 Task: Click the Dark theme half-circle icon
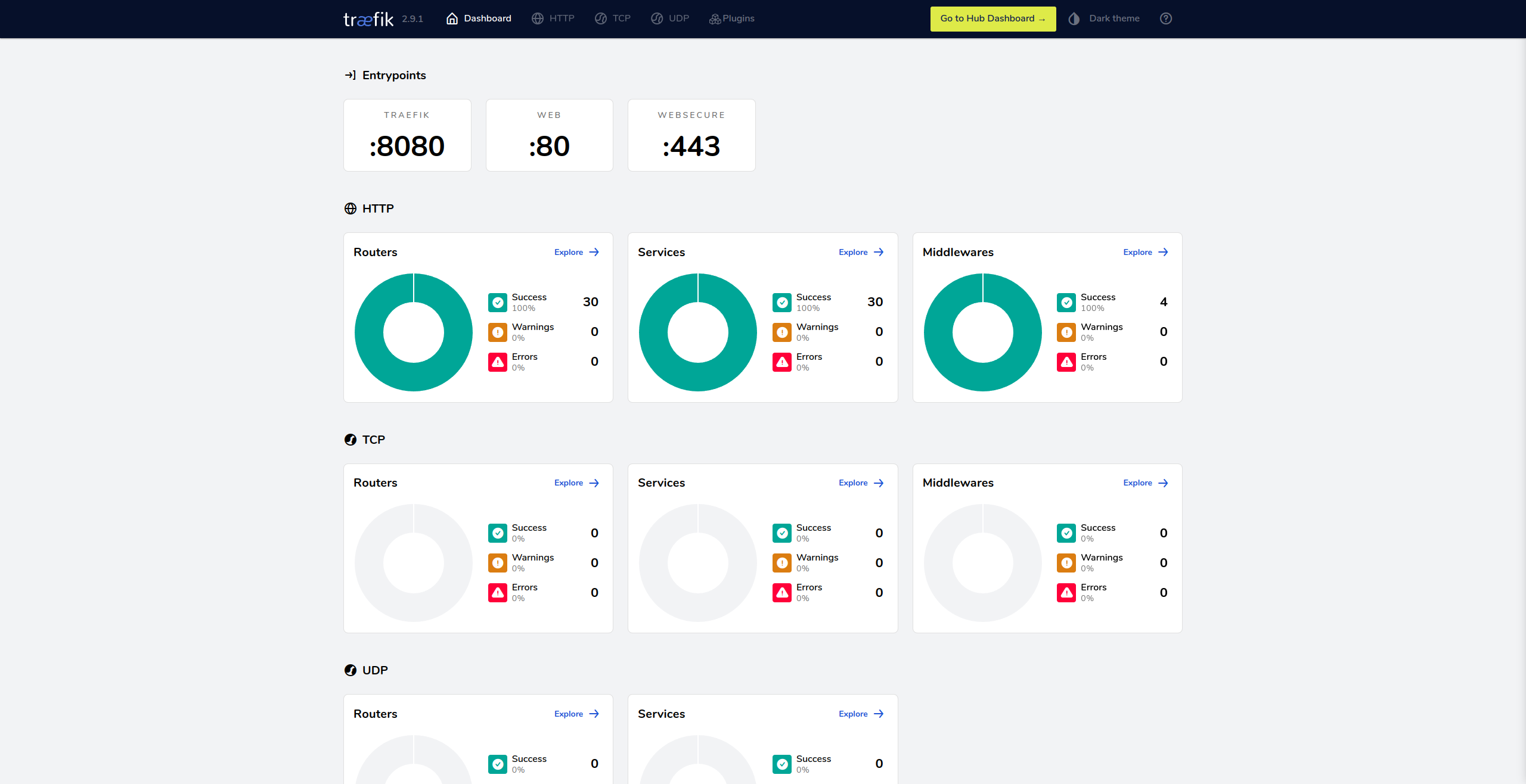[x=1074, y=18]
